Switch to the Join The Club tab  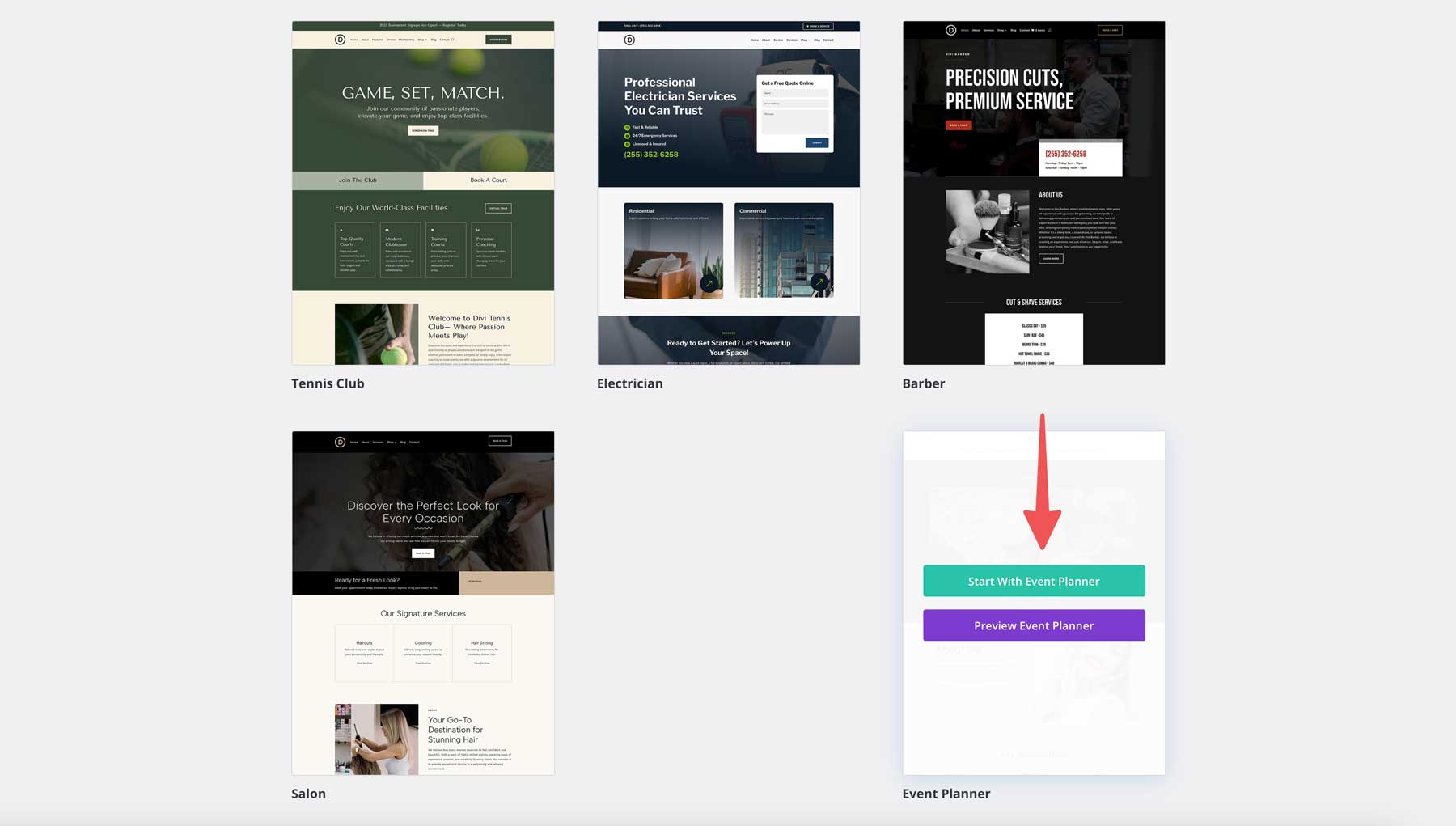(358, 180)
